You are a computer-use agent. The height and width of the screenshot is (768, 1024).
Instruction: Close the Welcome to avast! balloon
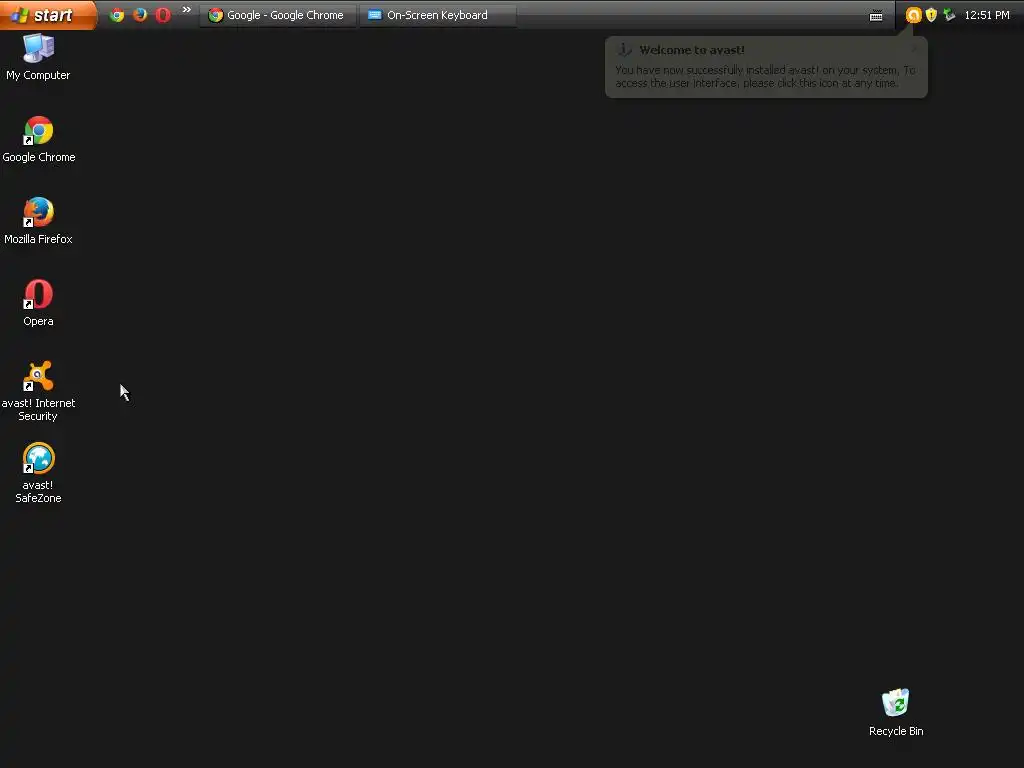(914, 48)
